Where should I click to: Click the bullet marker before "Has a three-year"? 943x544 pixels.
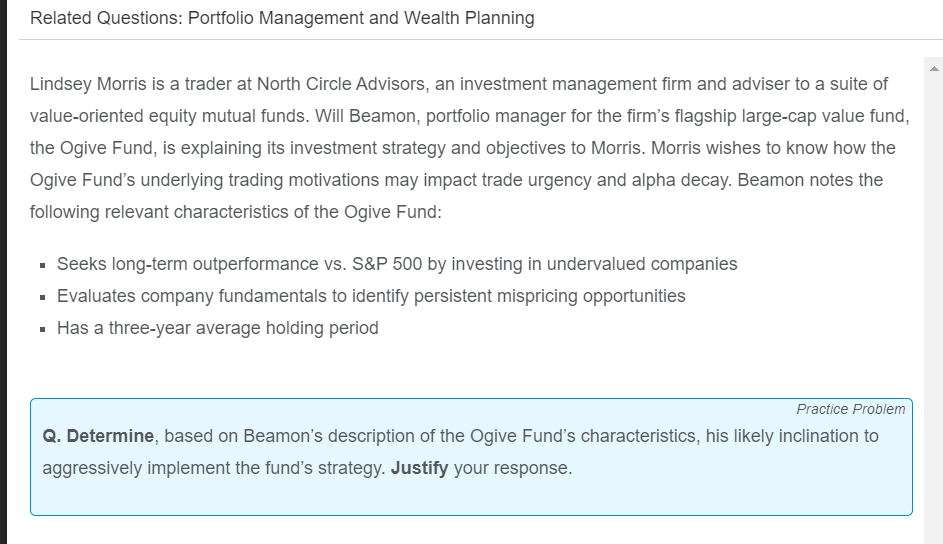pos(43,329)
